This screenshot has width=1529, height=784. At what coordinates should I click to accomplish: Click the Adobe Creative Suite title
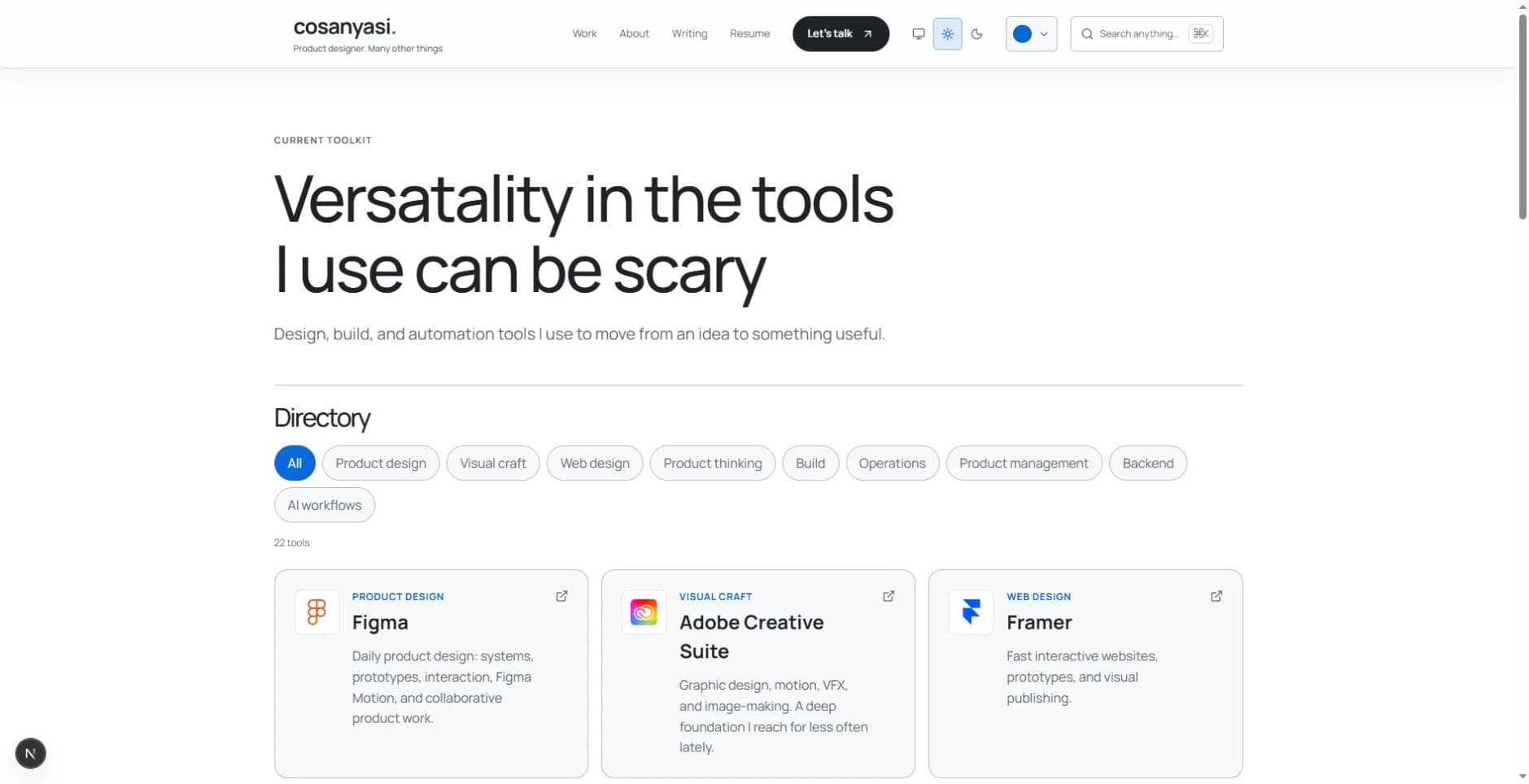click(751, 637)
